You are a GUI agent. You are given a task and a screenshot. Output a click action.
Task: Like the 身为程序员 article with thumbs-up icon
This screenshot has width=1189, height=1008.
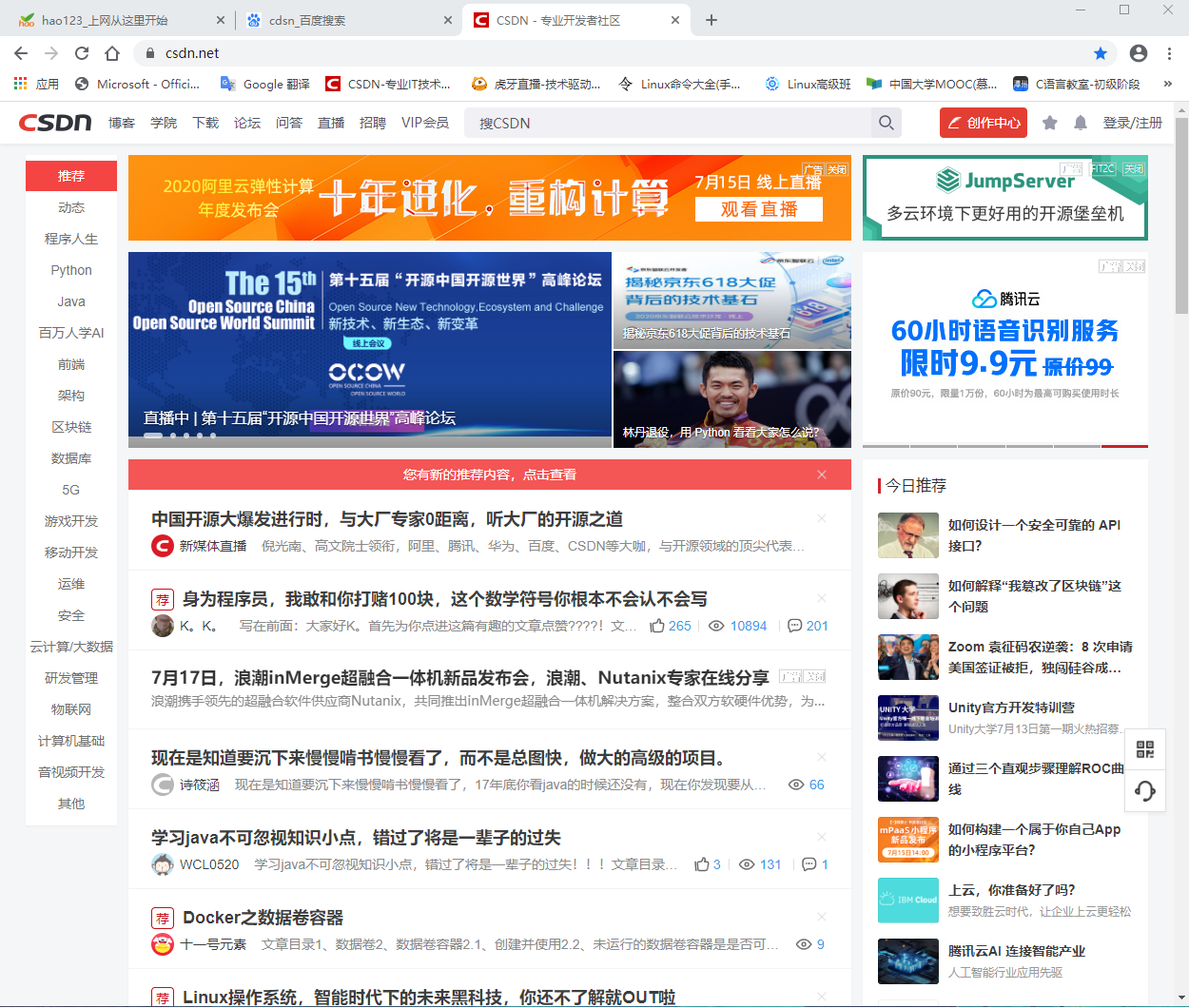click(x=657, y=626)
